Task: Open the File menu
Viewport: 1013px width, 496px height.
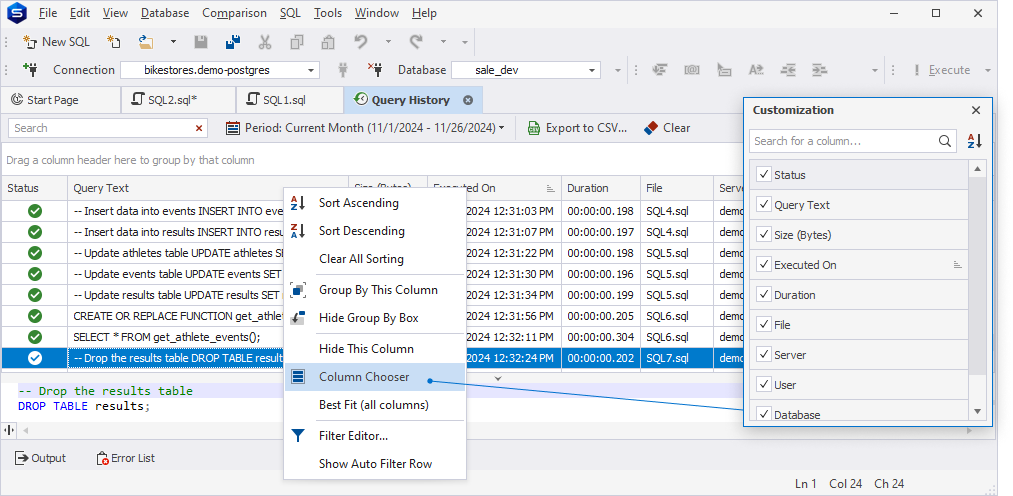Action: 48,13
